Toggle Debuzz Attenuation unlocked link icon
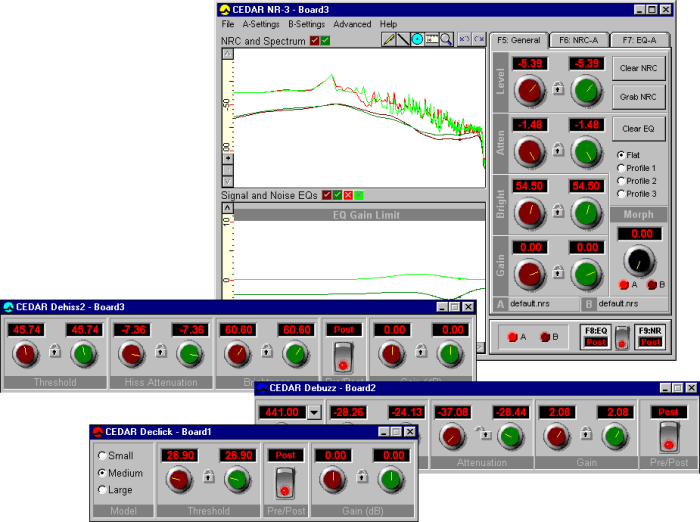Screen dimensions: 700x522 tap(483, 433)
